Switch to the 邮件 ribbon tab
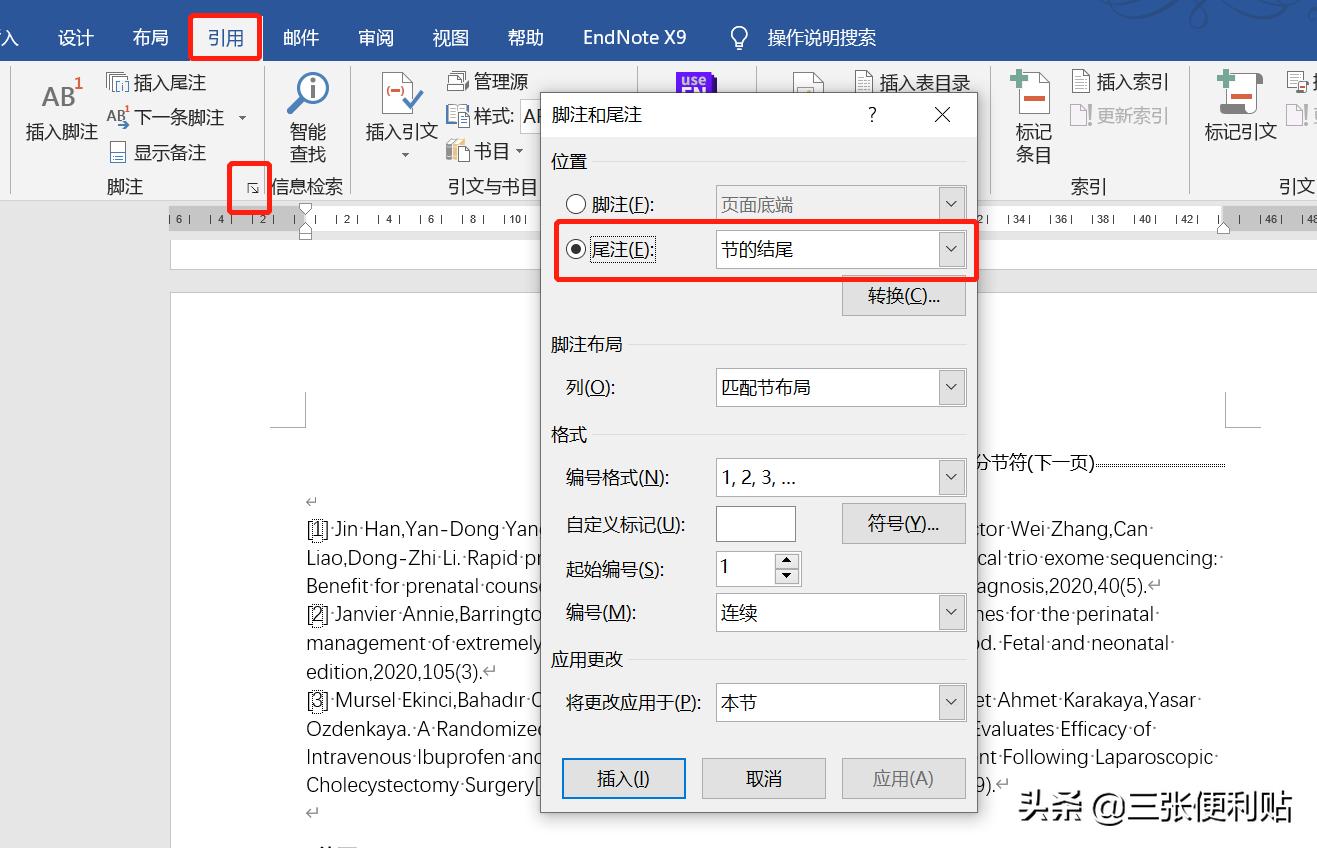The image size is (1317, 848). tap(301, 37)
